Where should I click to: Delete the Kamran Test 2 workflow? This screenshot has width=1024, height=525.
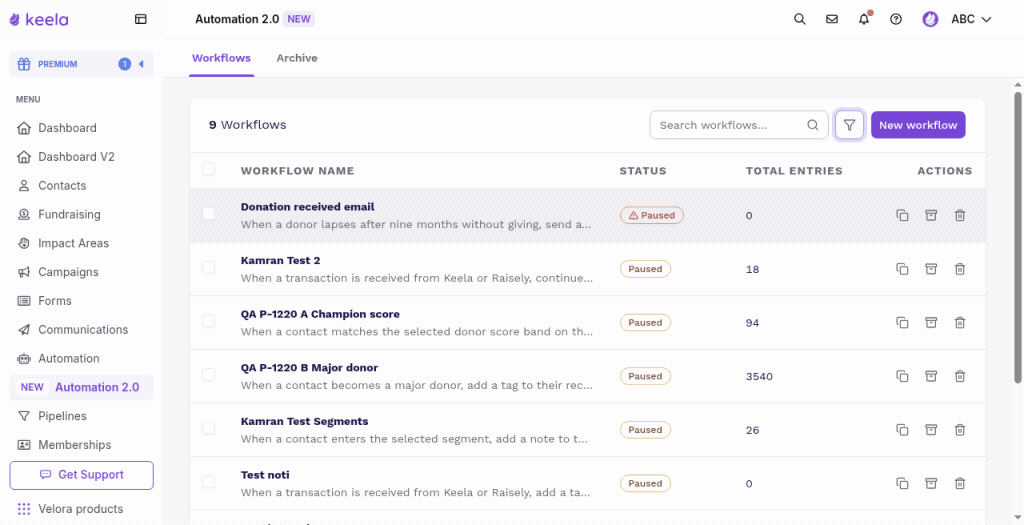tap(959, 269)
